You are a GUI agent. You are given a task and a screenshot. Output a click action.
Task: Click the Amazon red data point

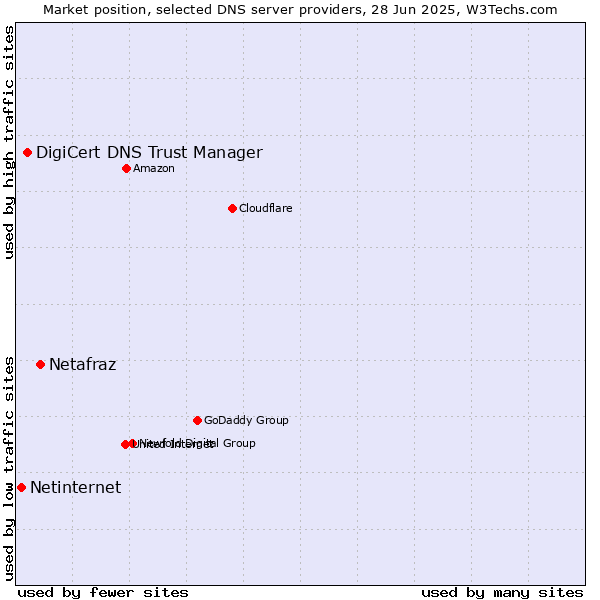click(127, 169)
